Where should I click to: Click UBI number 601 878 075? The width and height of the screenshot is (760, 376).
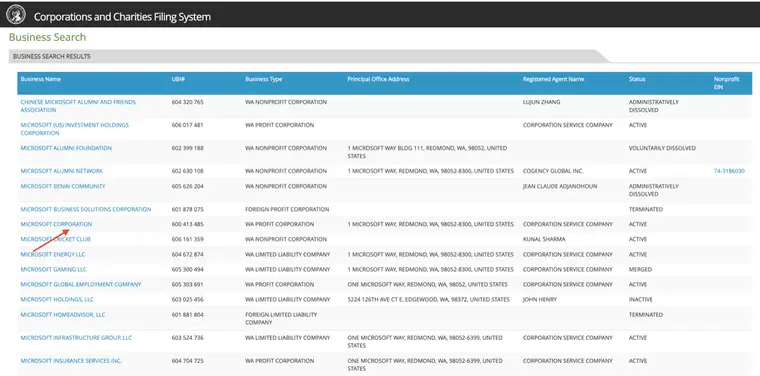click(x=188, y=209)
